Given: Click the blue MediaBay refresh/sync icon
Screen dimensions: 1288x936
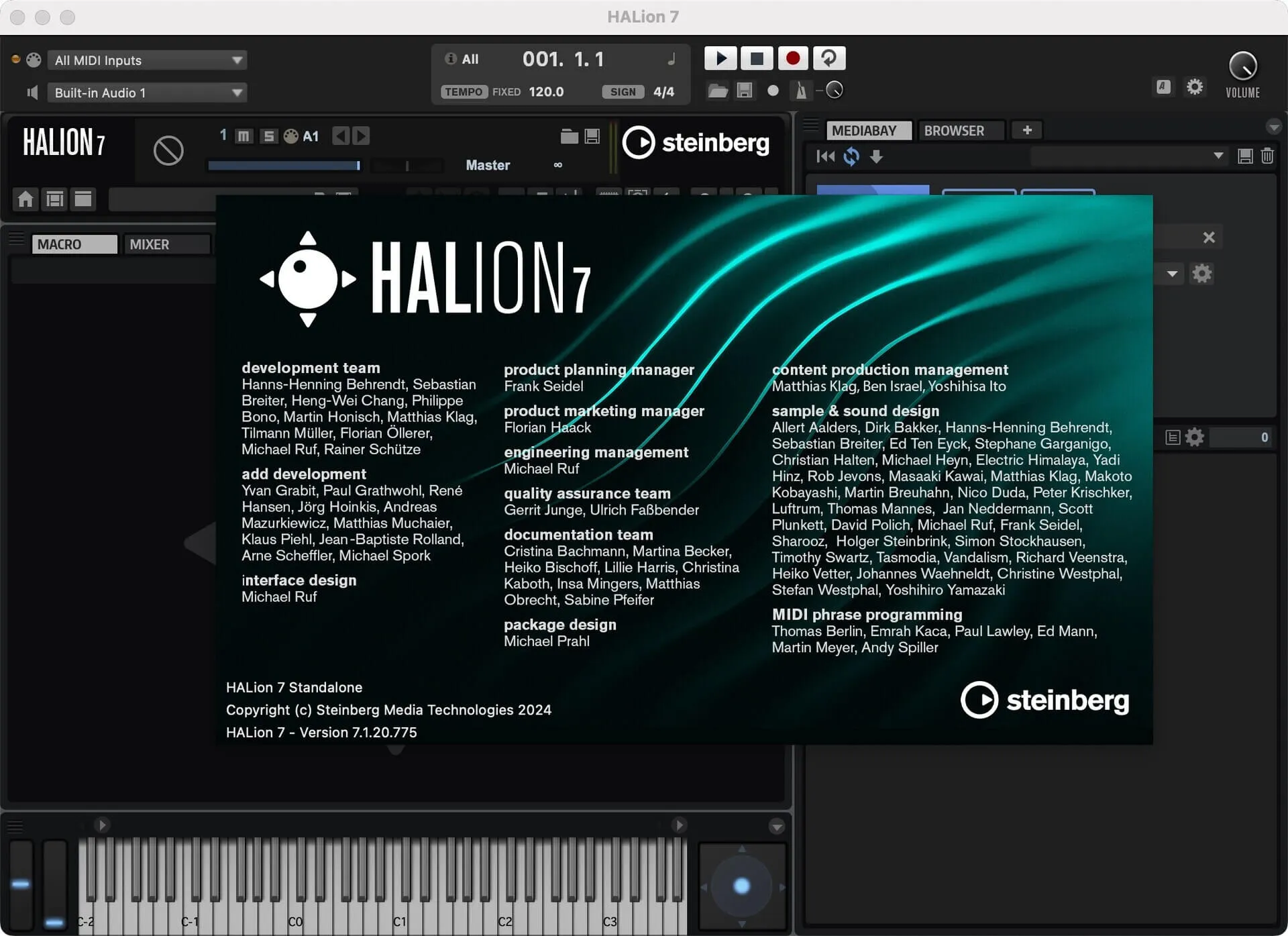Looking at the screenshot, I should tap(851, 156).
